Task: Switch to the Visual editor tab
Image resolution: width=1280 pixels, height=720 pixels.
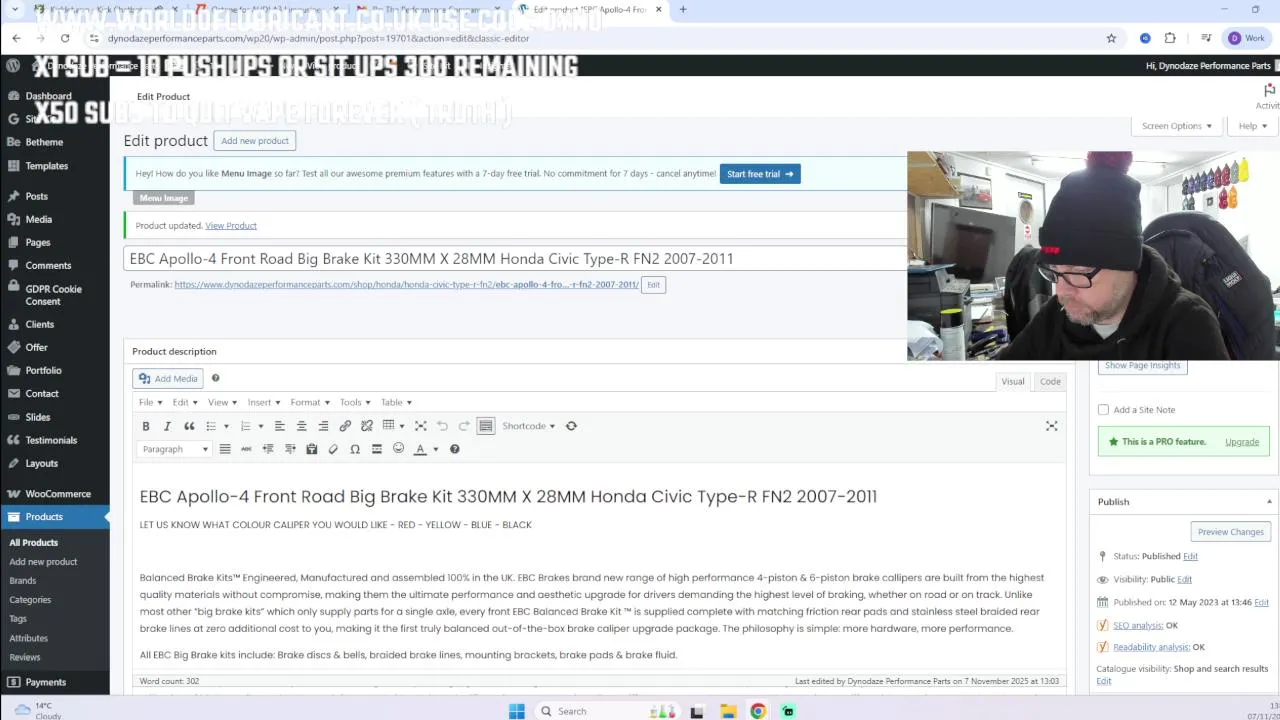Action: tap(1013, 381)
